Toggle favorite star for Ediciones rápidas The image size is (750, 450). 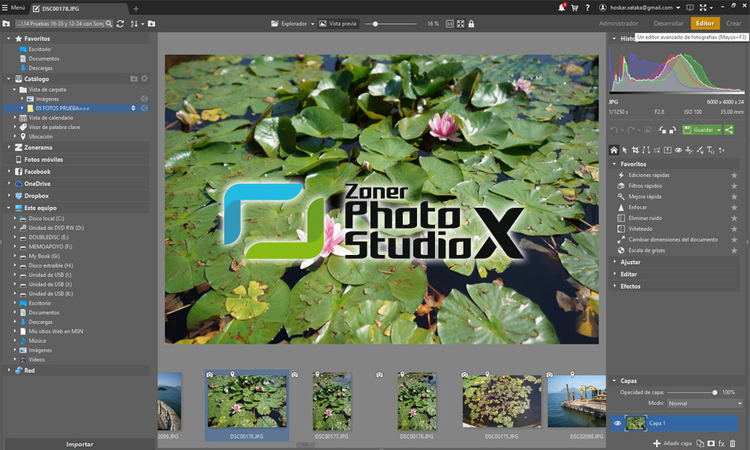(734, 175)
